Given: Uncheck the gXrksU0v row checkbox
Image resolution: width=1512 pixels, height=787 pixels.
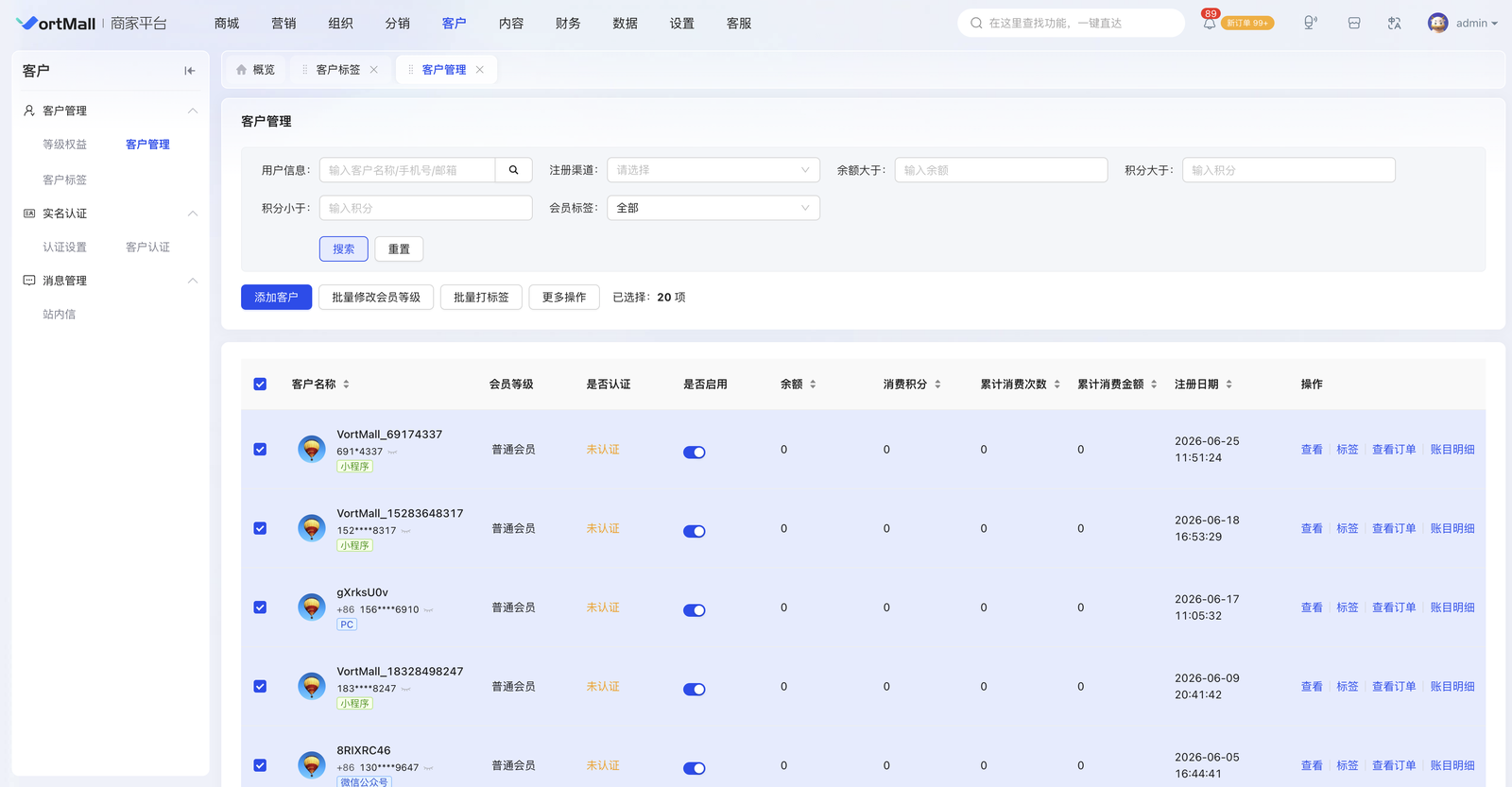Looking at the screenshot, I should coord(260,607).
